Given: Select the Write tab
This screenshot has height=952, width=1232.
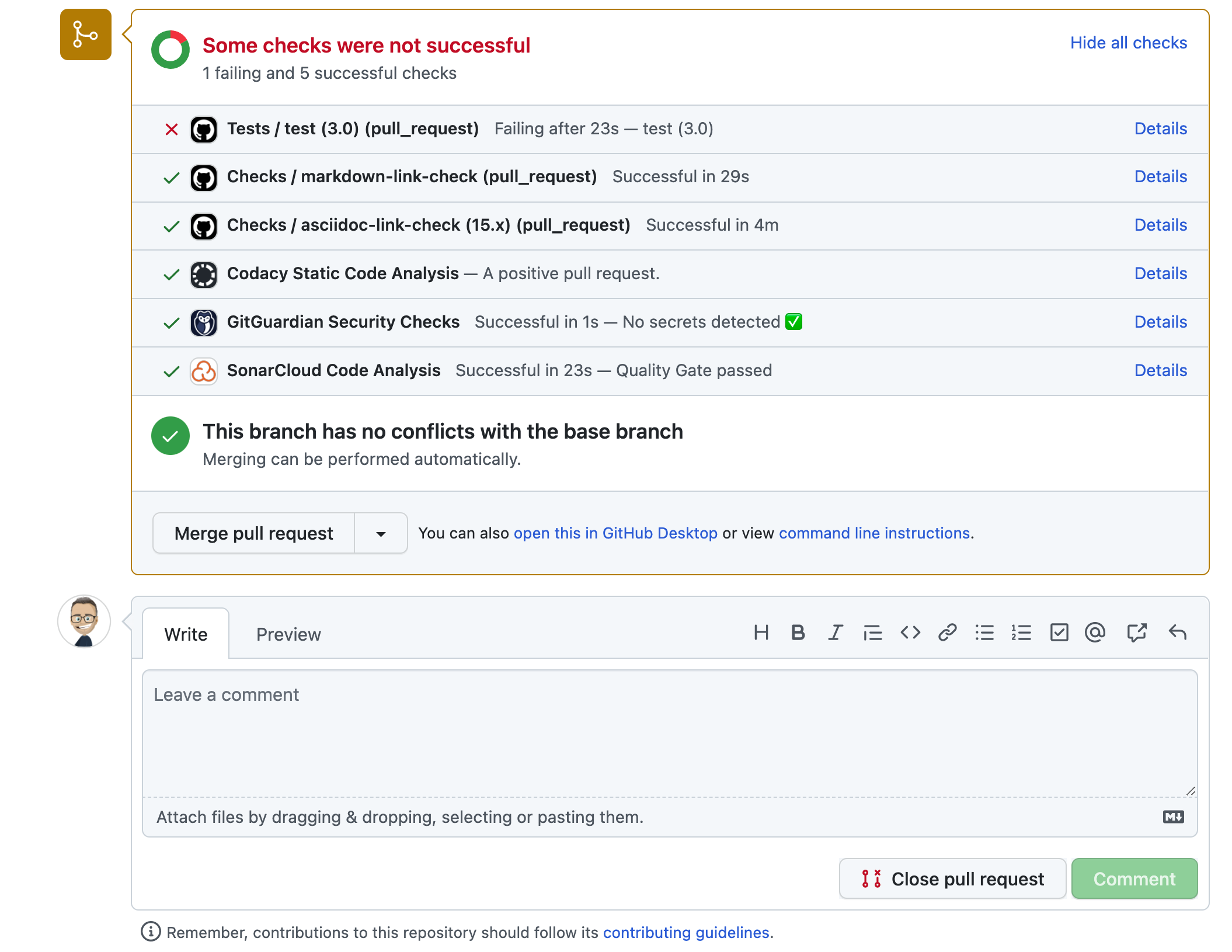Looking at the screenshot, I should (186, 634).
